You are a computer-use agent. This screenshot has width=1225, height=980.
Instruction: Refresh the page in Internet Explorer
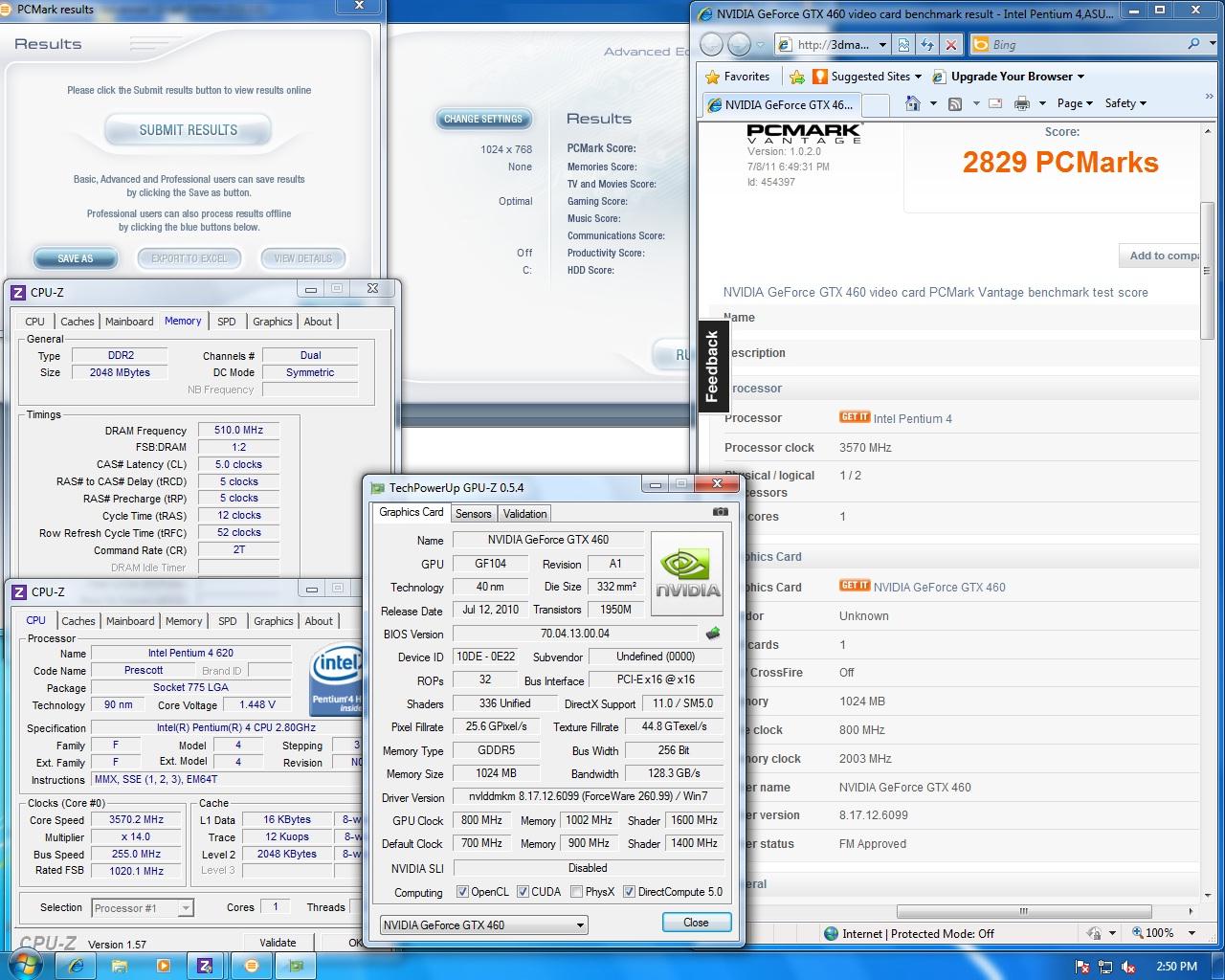tap(927, 44)
